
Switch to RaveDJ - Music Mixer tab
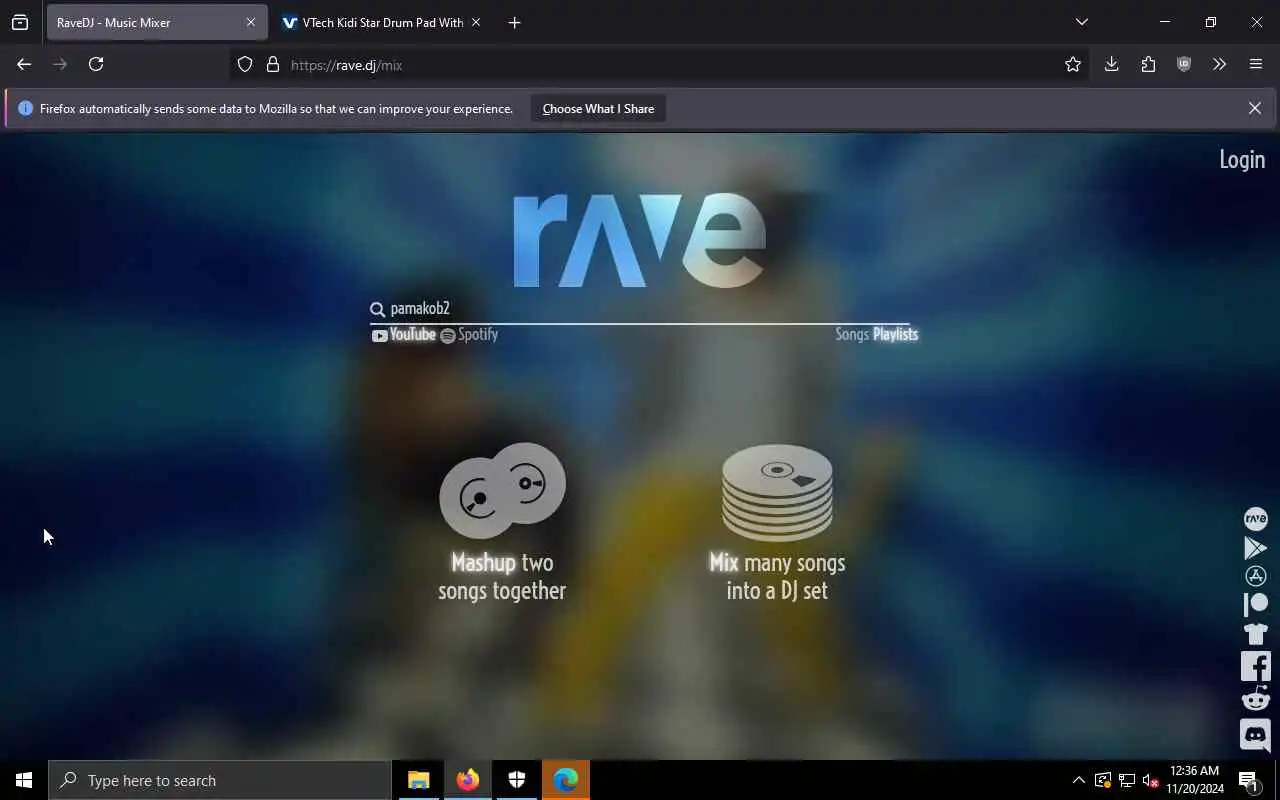click(x=157, y=22)
